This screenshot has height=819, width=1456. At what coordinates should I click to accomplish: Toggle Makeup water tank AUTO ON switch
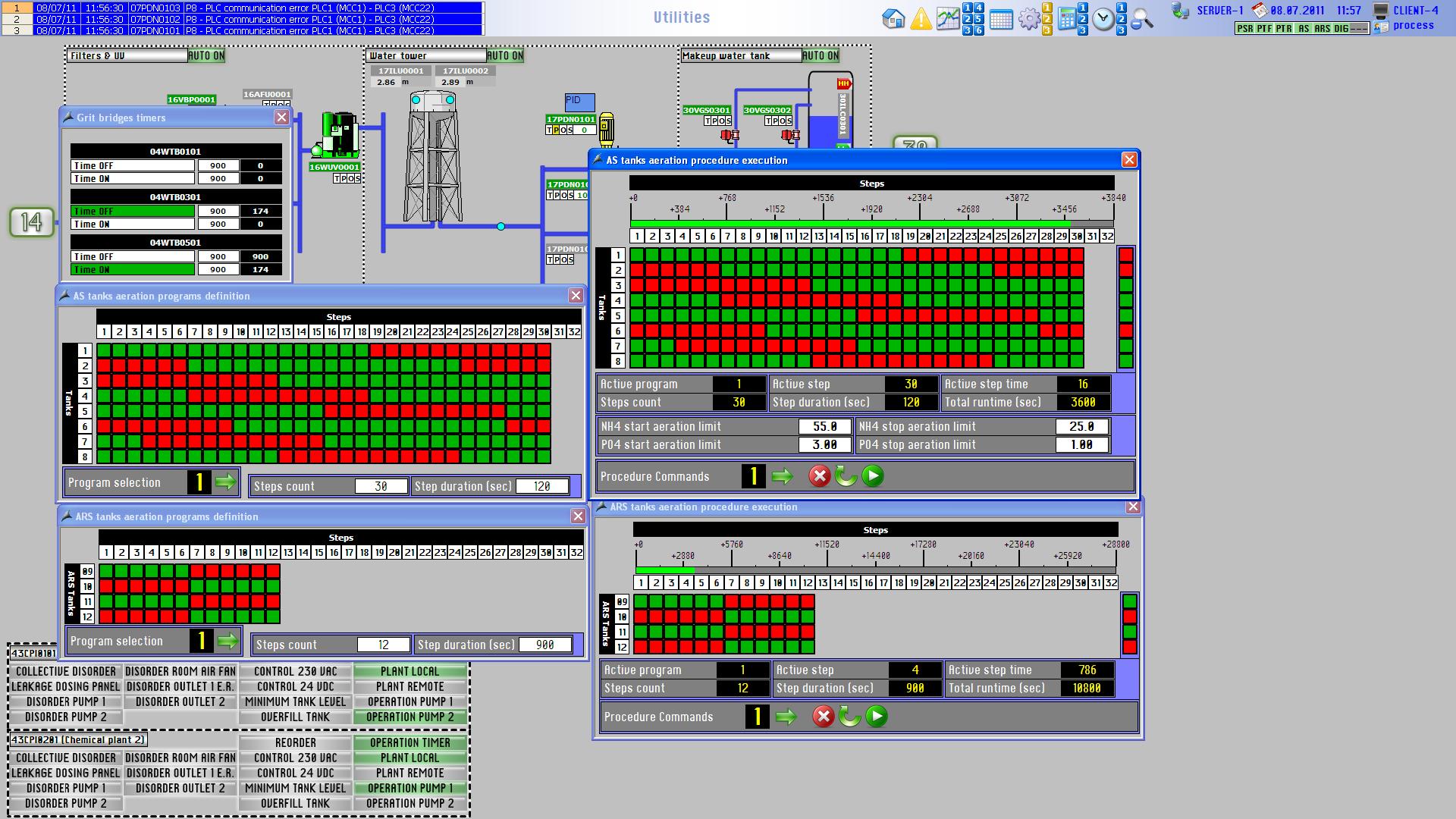click(x=820, y=55)
